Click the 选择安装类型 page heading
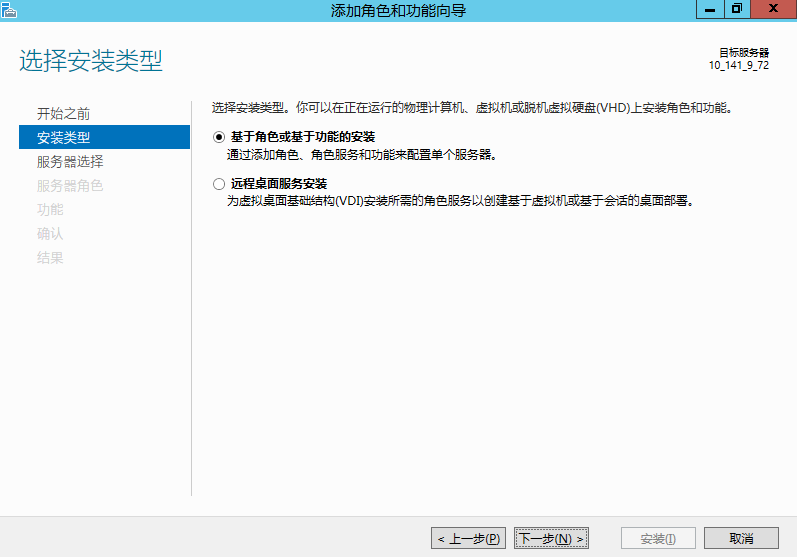Image resolution: width=797 pixels, height=557 pixels. click(x=91, y=61)
